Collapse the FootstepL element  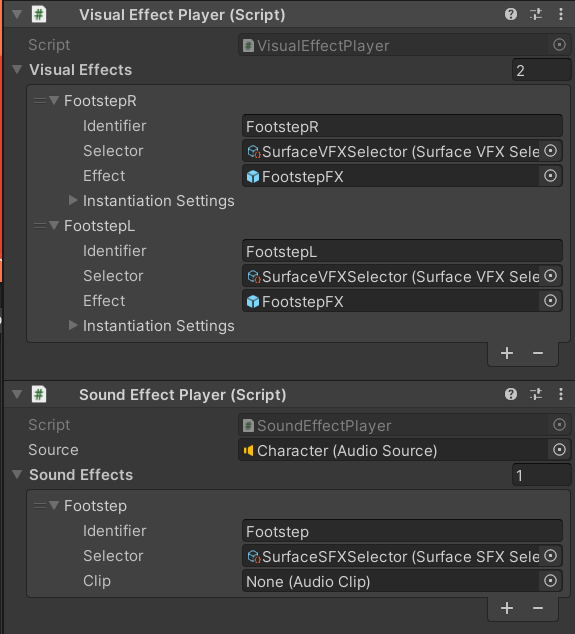[x=54, y=225]
